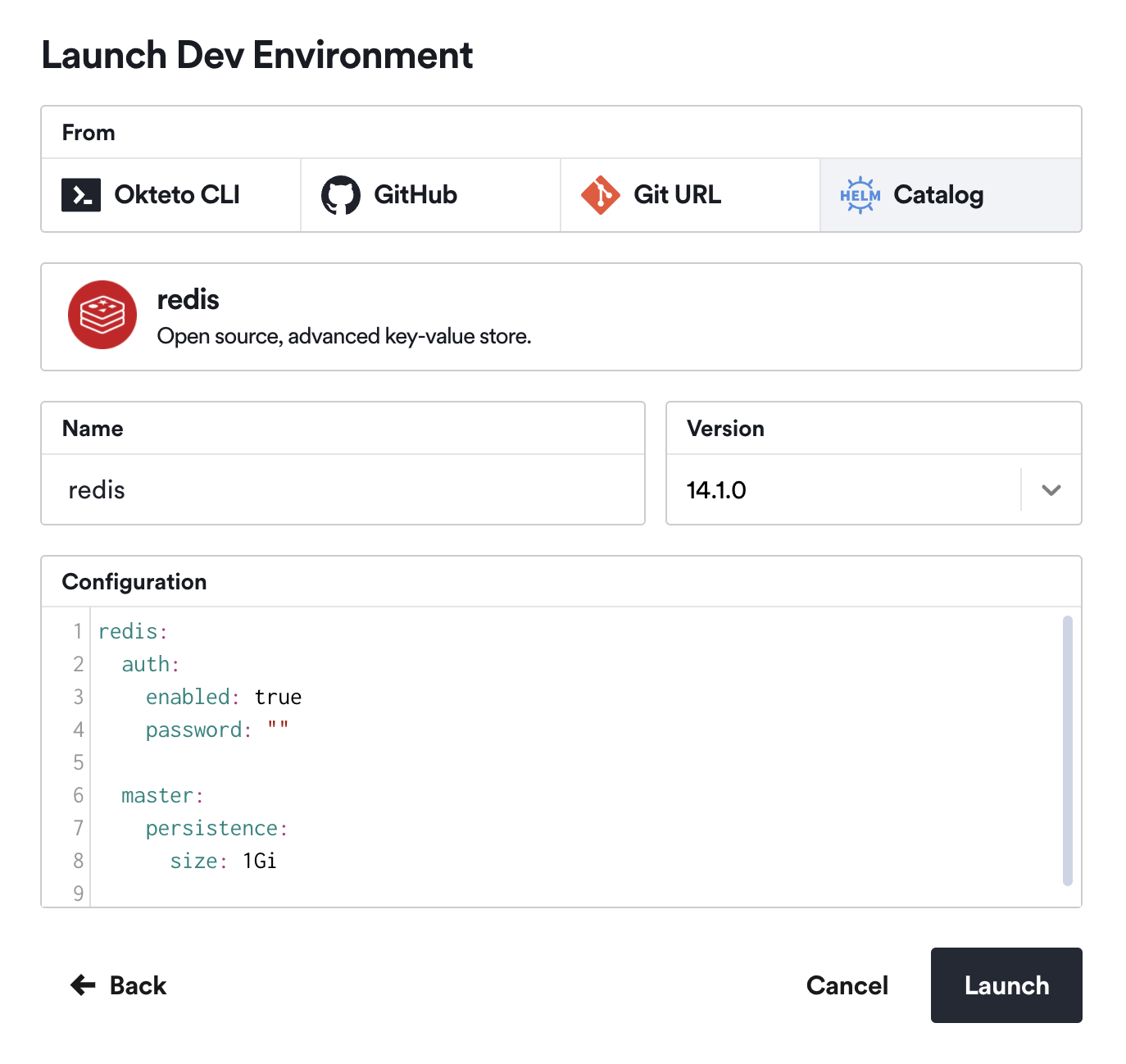Screen dimensions: 1126x1064
Task: Click the 'enabled: true' config line
Action: (224, 697)
